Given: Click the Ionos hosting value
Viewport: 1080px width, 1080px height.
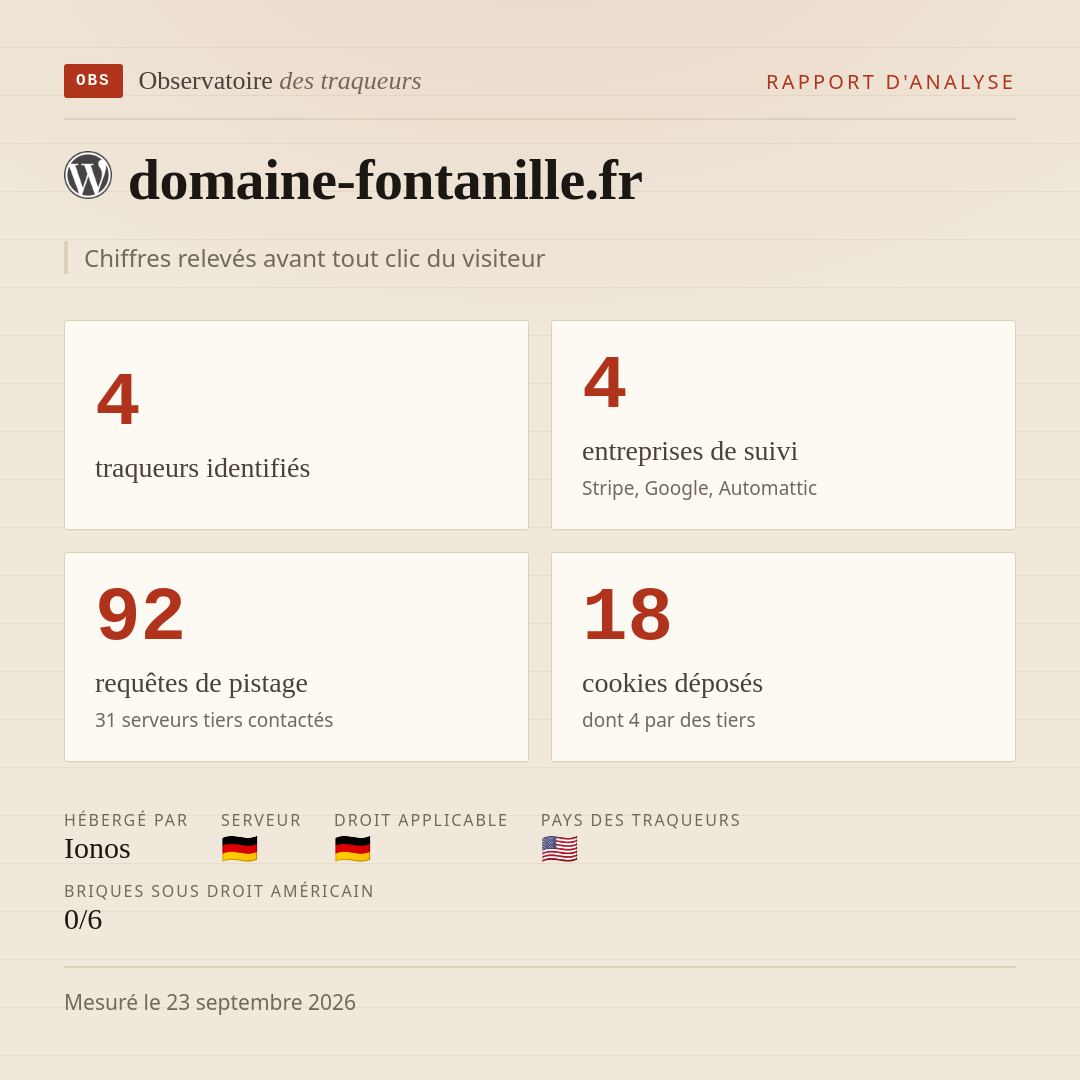Looking at the screenshot, I should (97, 849).
